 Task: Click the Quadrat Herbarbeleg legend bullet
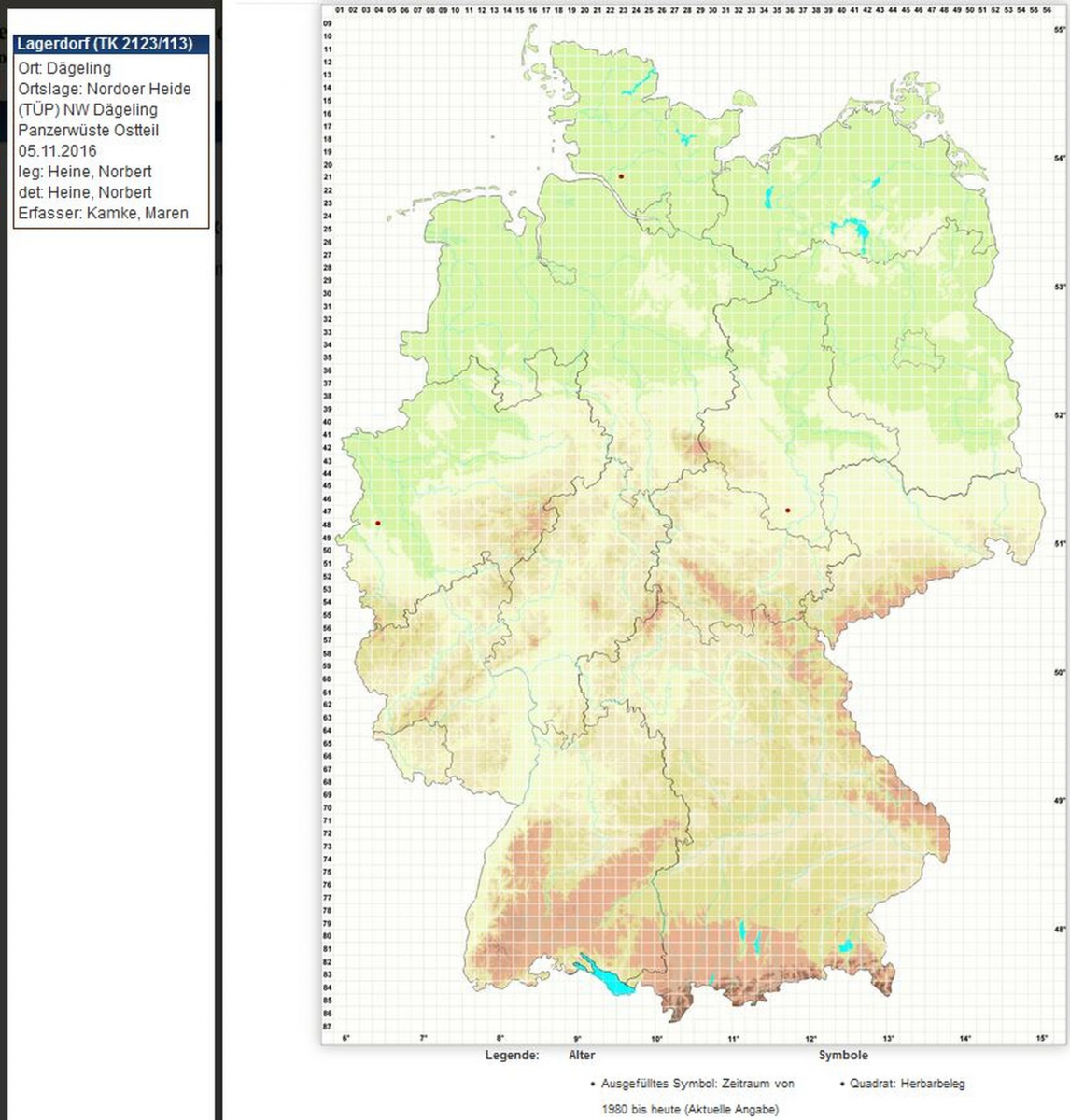[841, 1085]
